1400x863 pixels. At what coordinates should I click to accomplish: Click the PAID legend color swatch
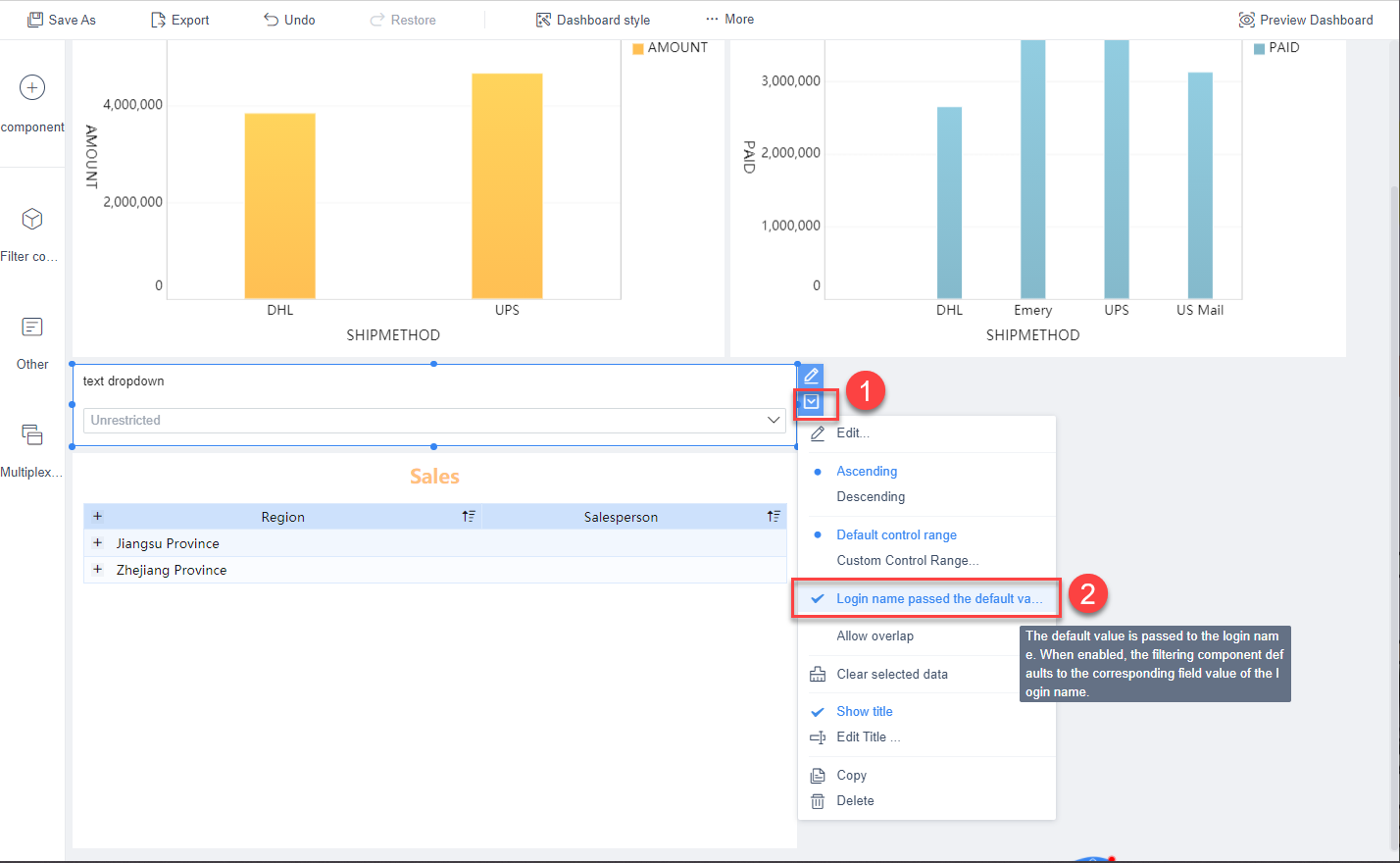tap(1259, 48)
